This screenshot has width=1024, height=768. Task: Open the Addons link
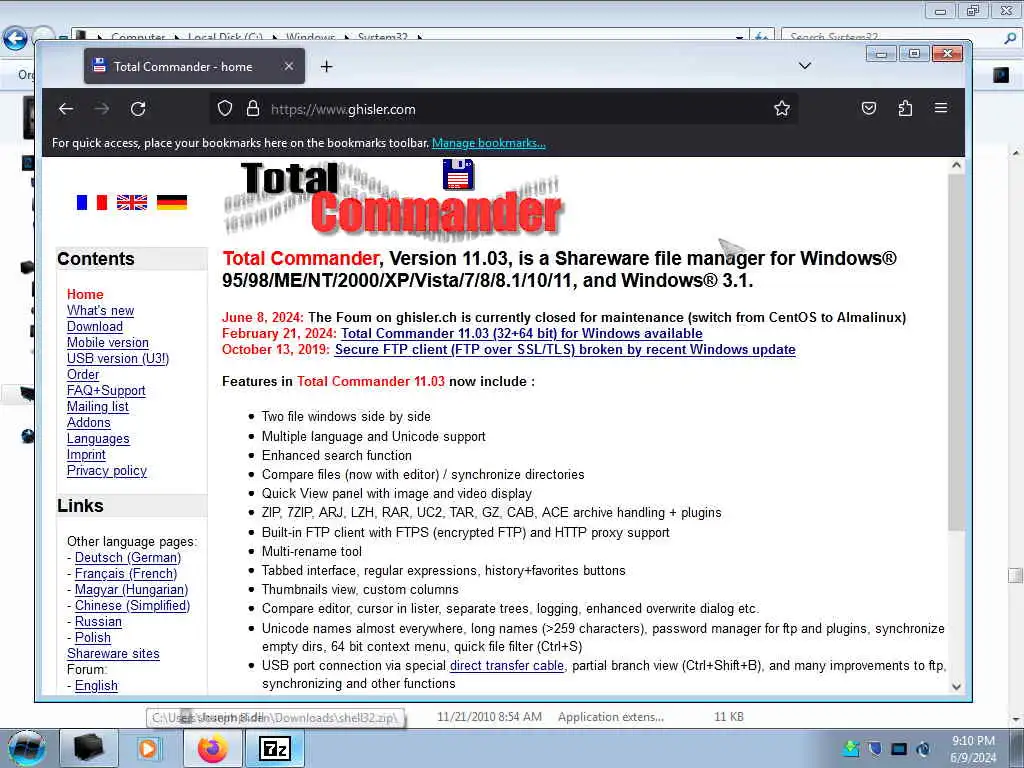89,423
